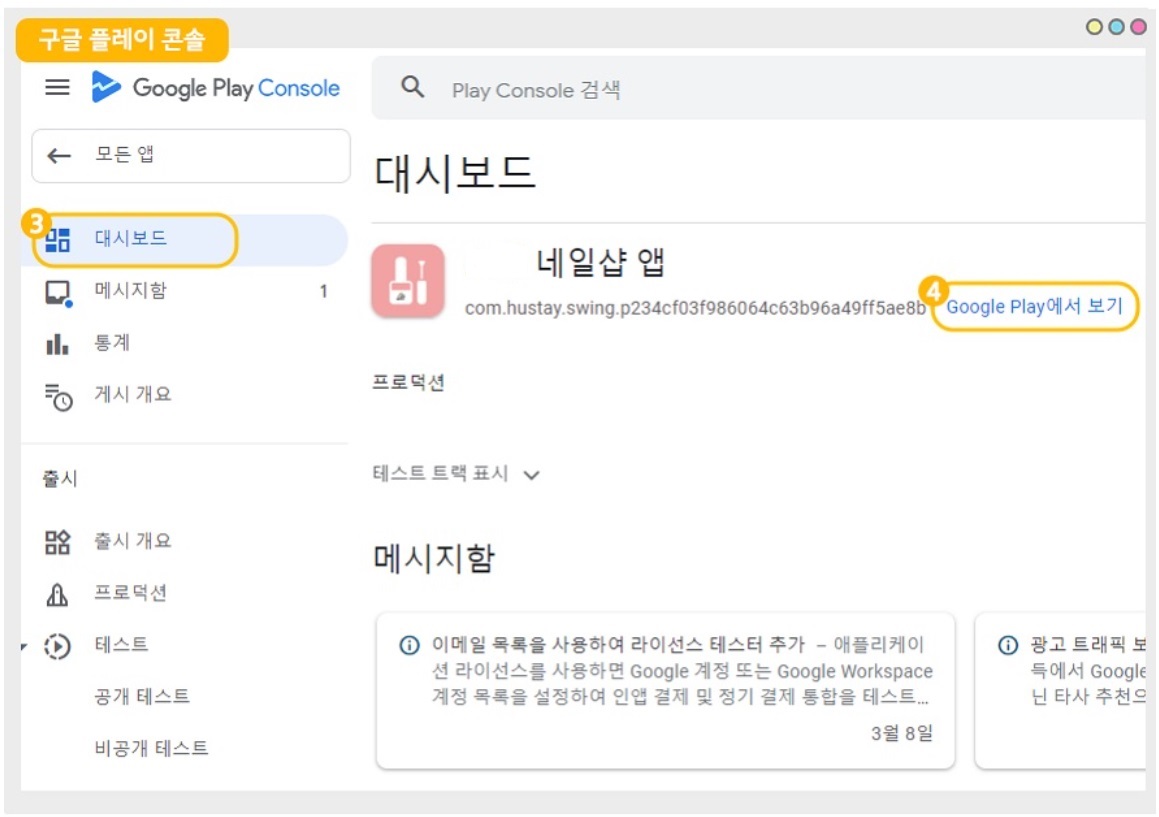Viewport: 1159px width, 817px height.
Task: Click the 출시 section label in the sidebar
Action: point(60,479)
